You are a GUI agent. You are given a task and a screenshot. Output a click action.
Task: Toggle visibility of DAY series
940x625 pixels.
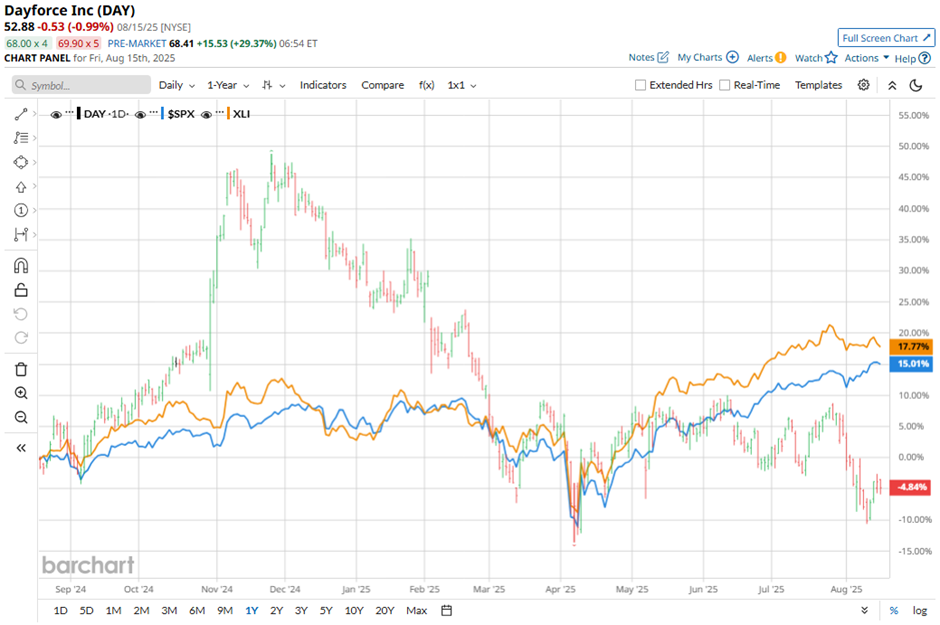click(56, 114)
